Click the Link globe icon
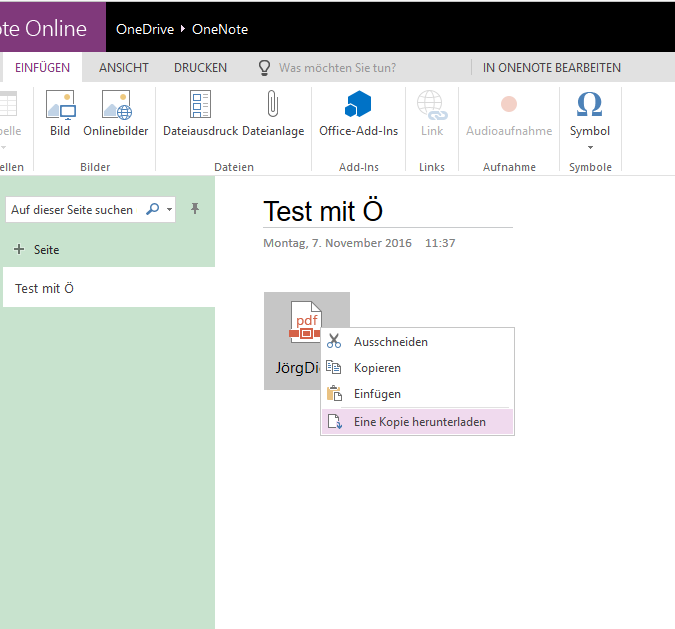The width and height of the screenshot is (675, 629). pos(431,106)
